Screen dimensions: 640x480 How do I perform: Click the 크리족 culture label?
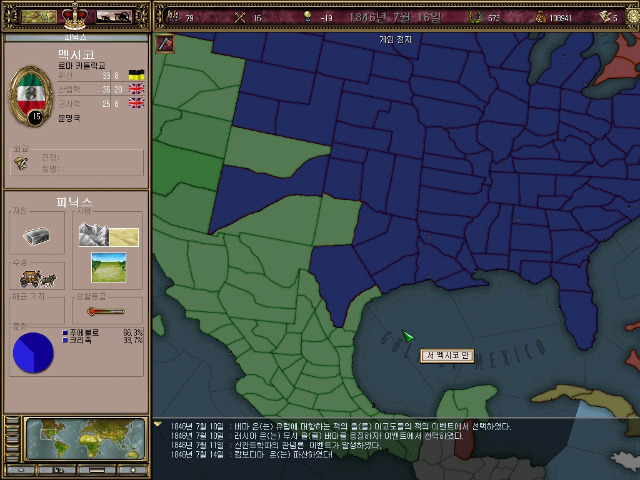coord(80,340)
